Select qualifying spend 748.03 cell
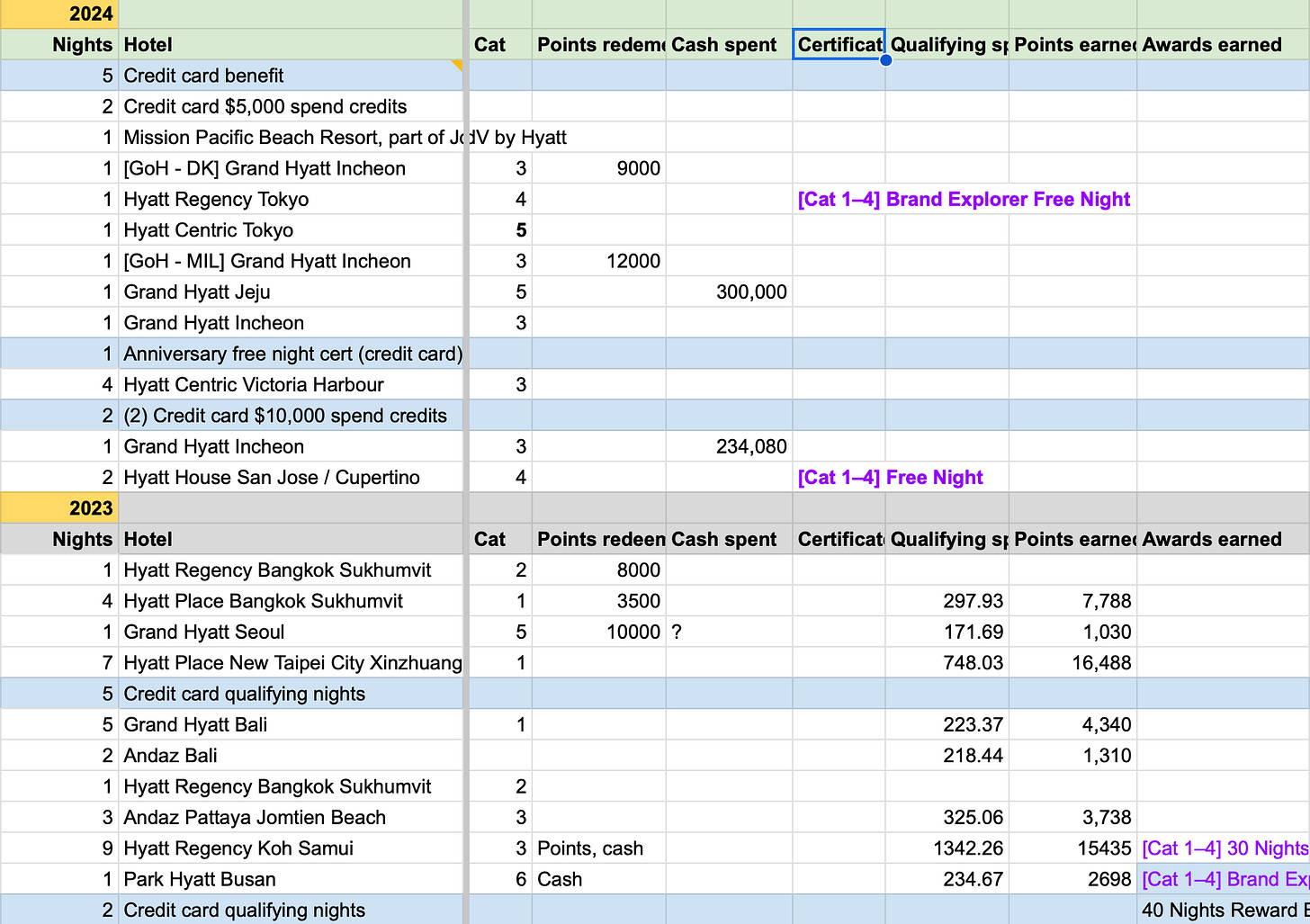Screen dimensions: 1310x924 coord(947,662)
